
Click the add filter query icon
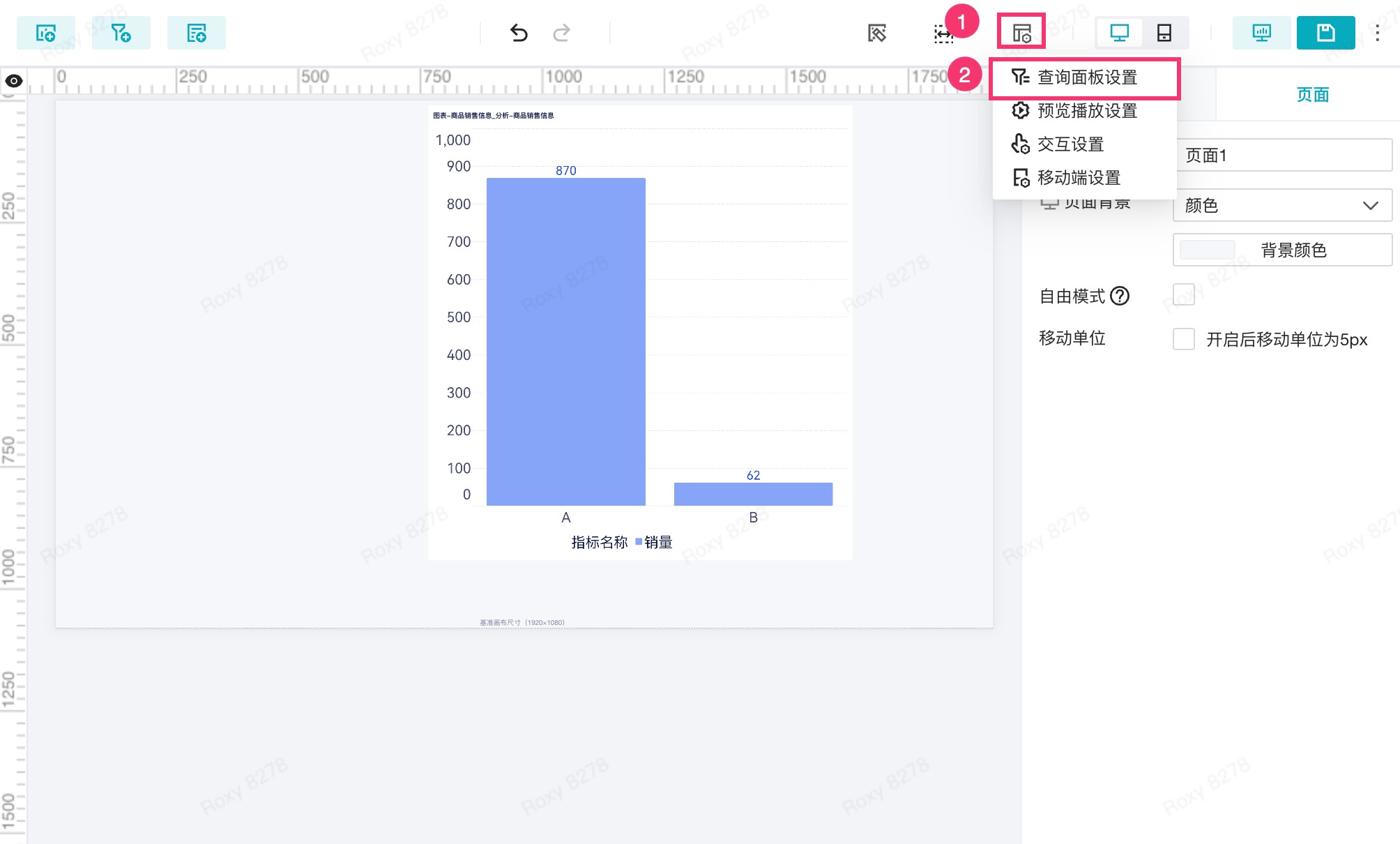pyautogui.click(x=121, y=33)
